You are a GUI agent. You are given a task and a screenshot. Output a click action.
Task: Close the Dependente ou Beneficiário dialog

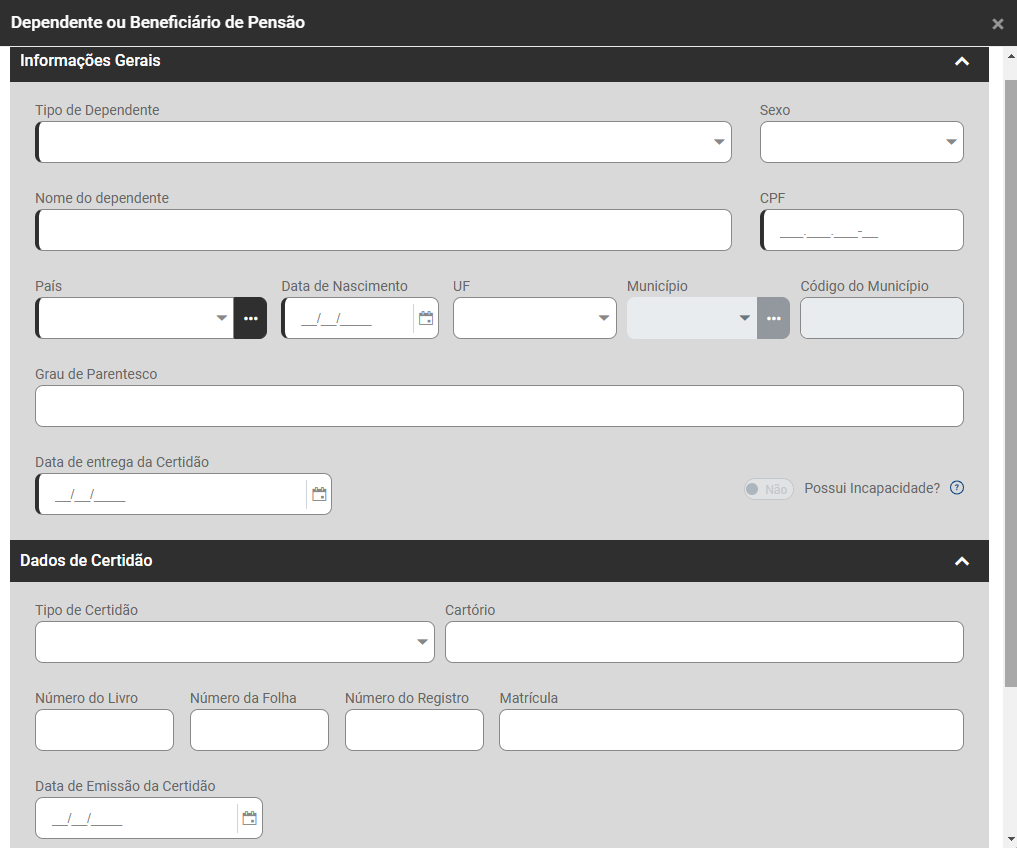pos(997,24)
